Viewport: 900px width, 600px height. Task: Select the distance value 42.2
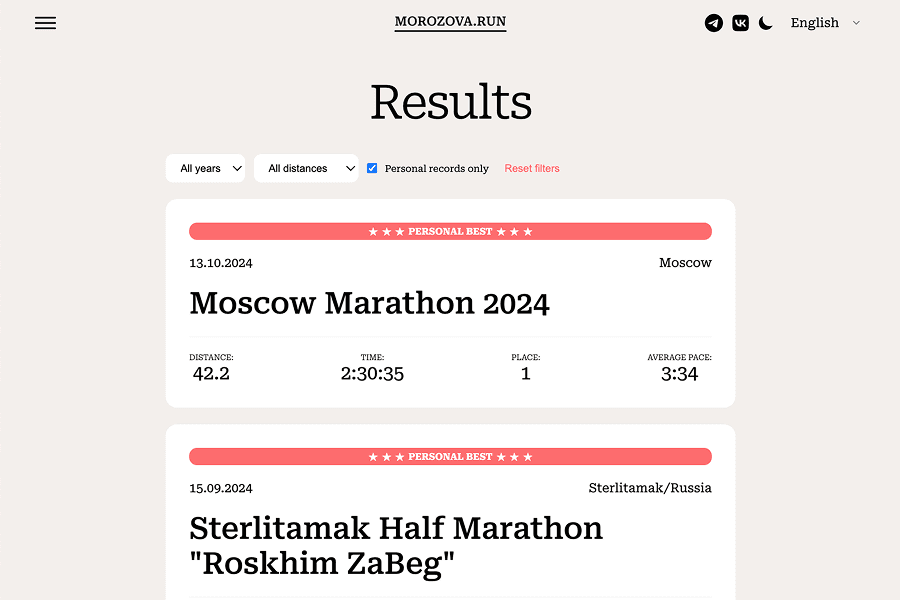(211, 373)
